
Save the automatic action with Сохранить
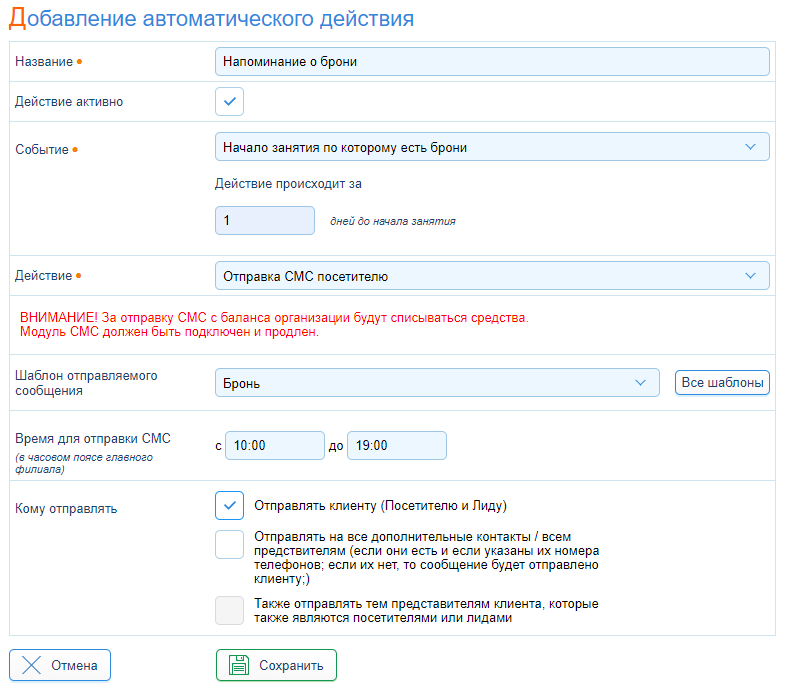(x=276, y=665)
